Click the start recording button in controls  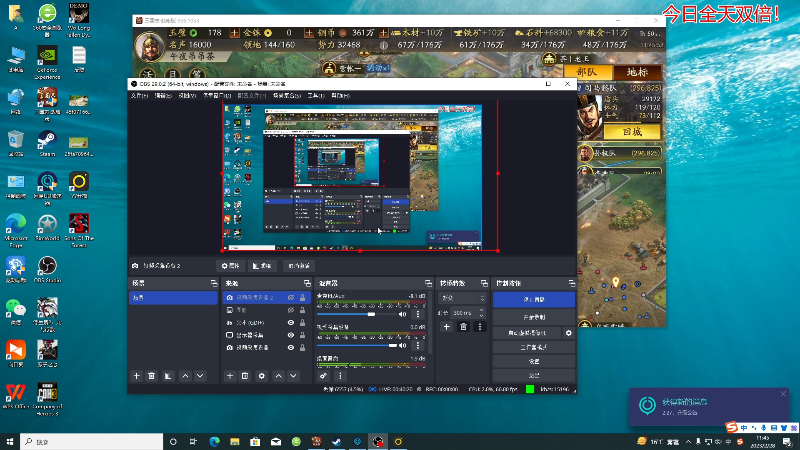[x=534, y=317]
